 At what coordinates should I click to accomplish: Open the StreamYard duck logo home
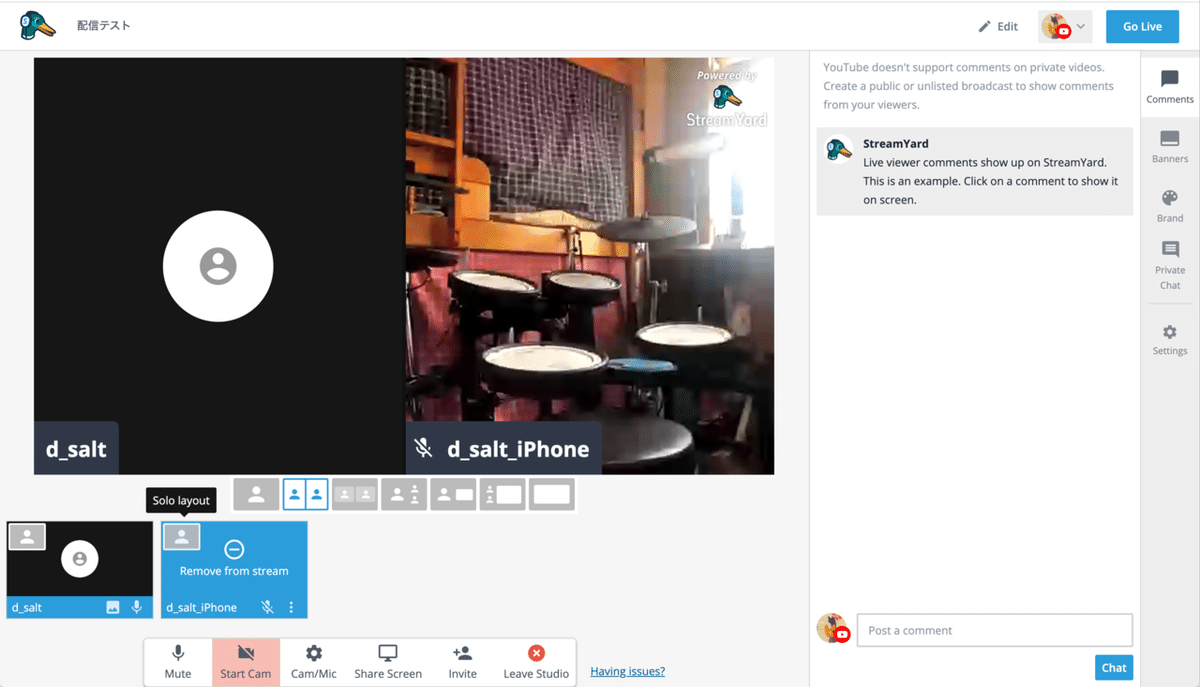(x=38, y=25)
